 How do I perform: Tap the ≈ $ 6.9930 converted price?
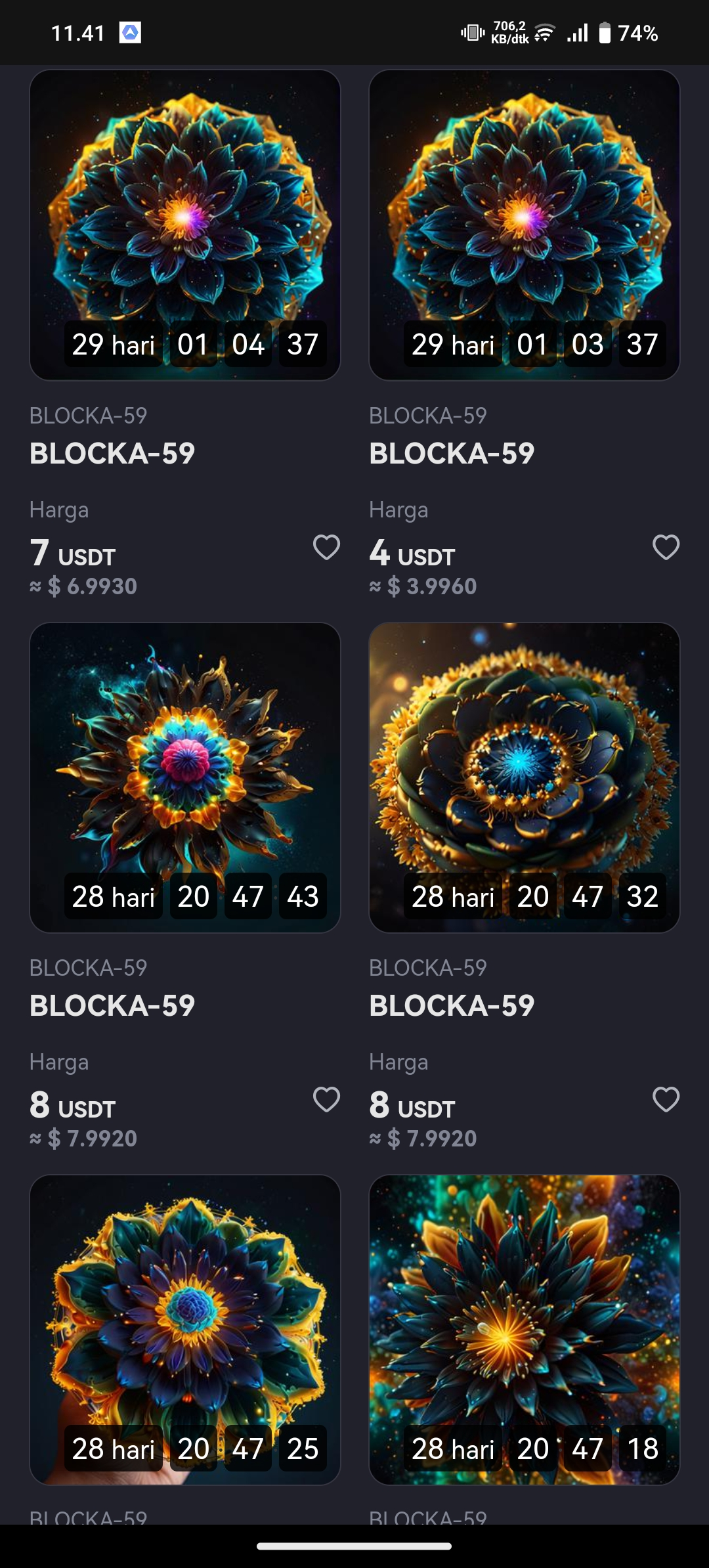coord(83,586)
